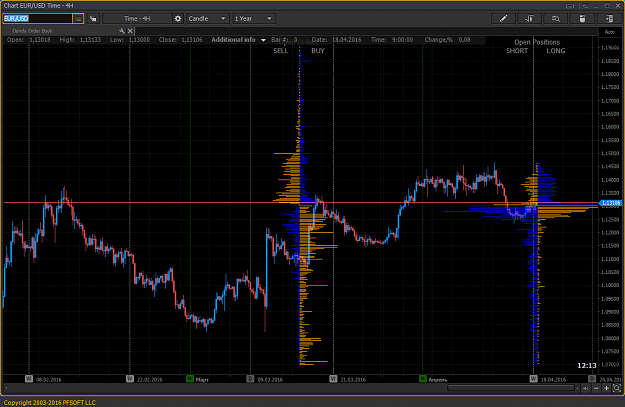Image resolution: width=625 pixels, height=407 pixels.
Task: Click the instrument list icon in toolbar
Action: (x=93, y=18)
